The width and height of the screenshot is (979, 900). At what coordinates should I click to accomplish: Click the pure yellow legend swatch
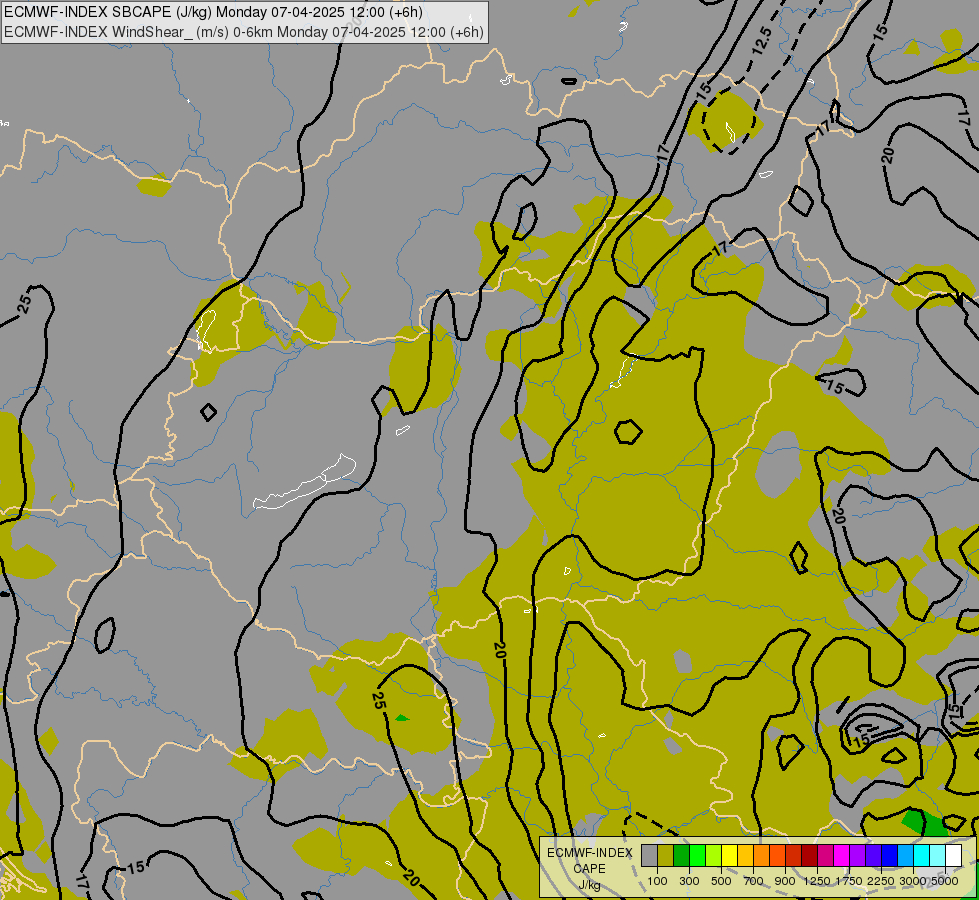tap(729, 855)
